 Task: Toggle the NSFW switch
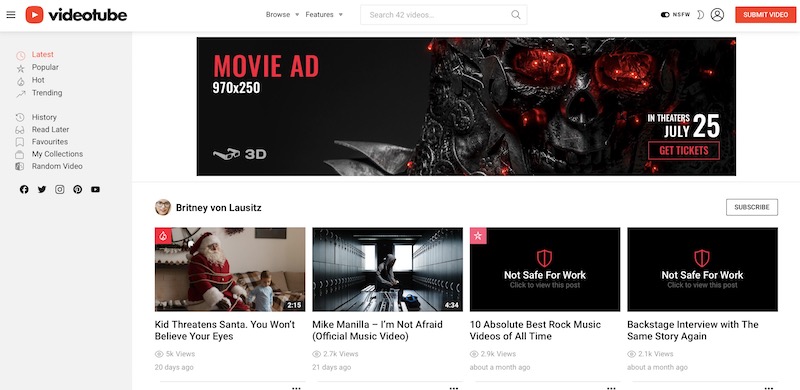pos(665,15)
